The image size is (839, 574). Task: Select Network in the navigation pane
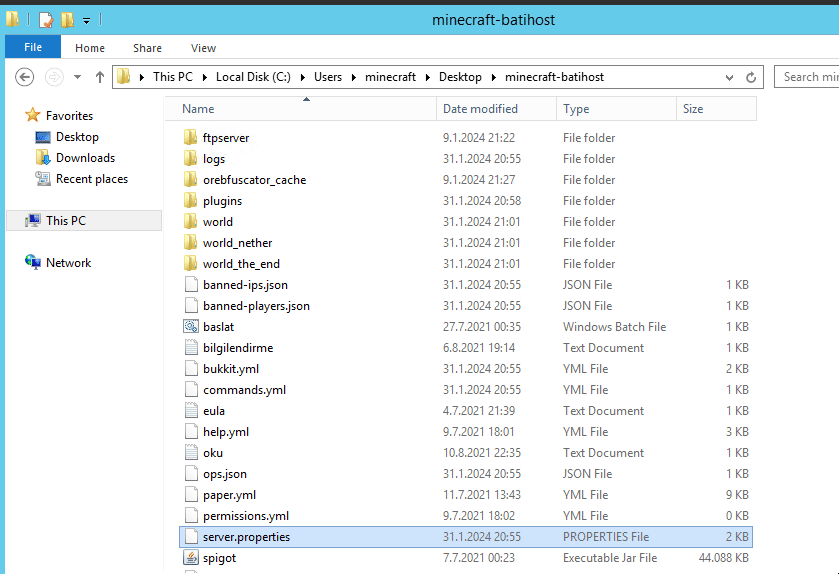[x=68, y=263]
